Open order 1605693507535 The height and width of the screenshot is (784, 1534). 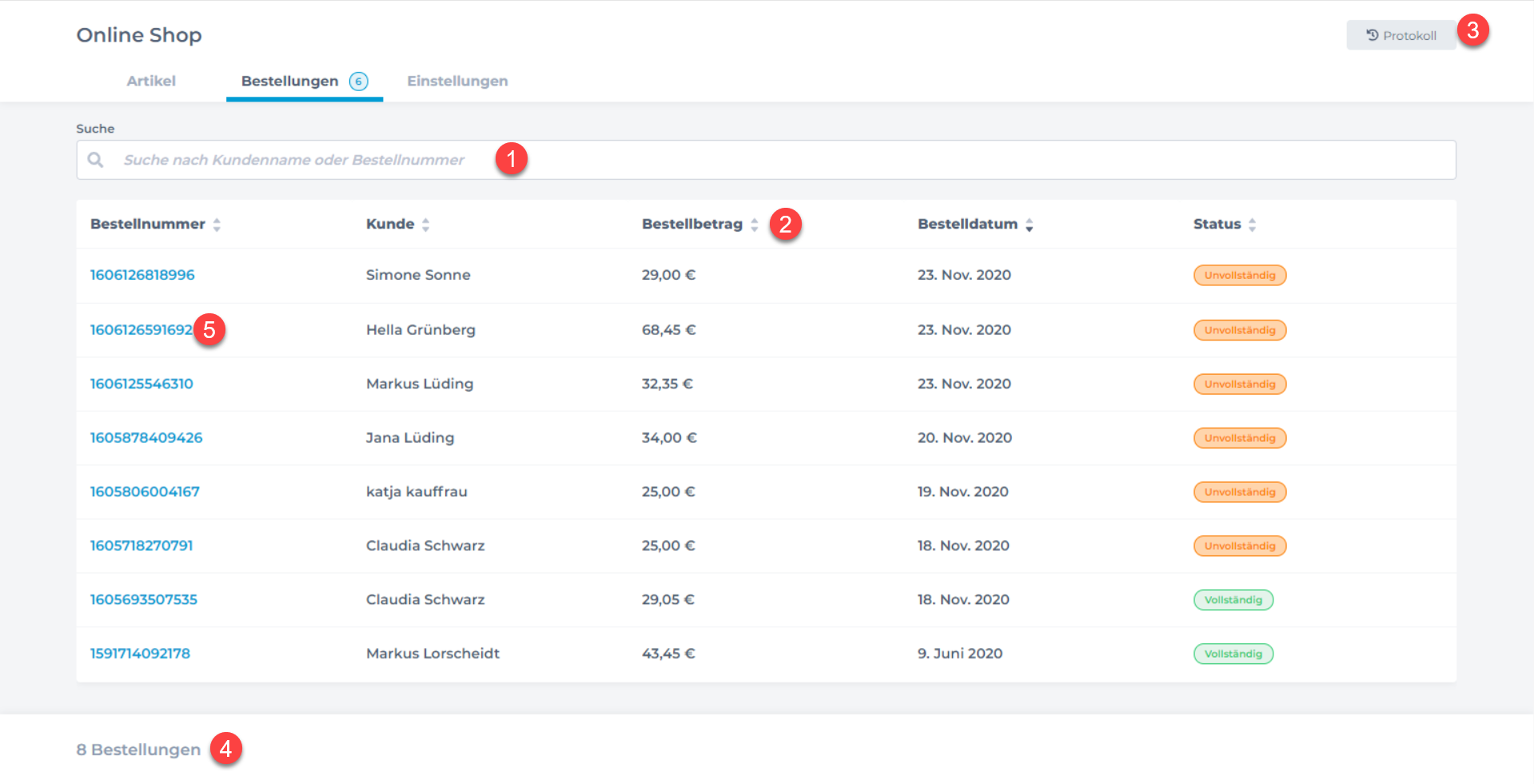point(143,599)
